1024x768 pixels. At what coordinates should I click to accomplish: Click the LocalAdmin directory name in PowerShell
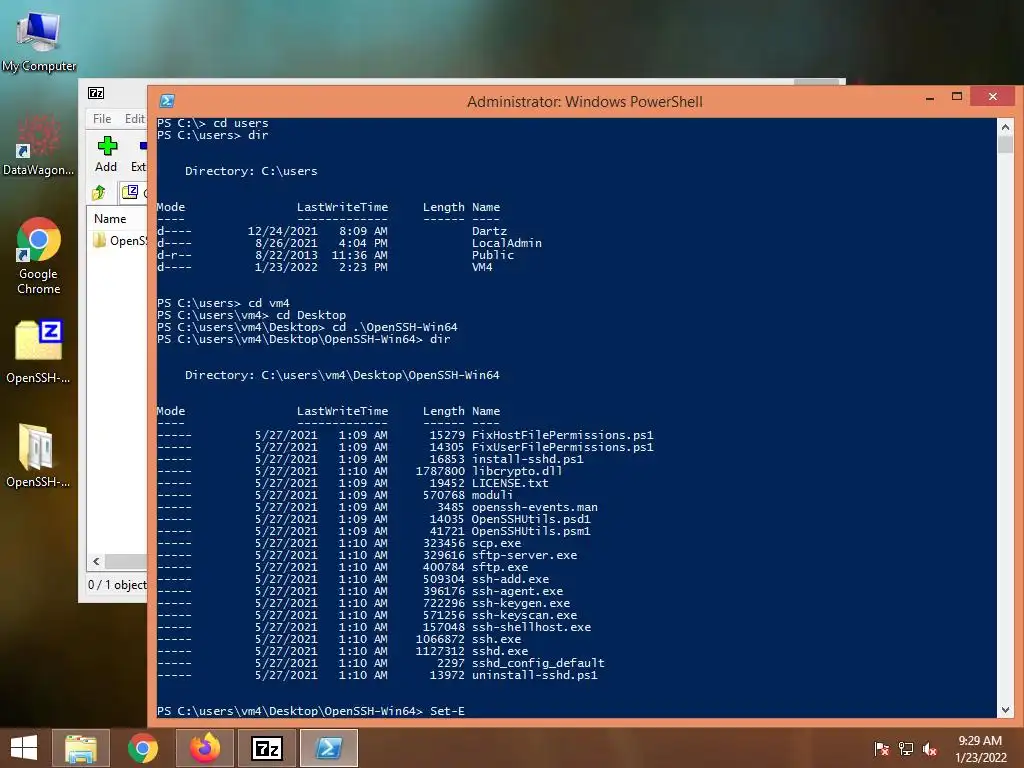tap(507, 243)
